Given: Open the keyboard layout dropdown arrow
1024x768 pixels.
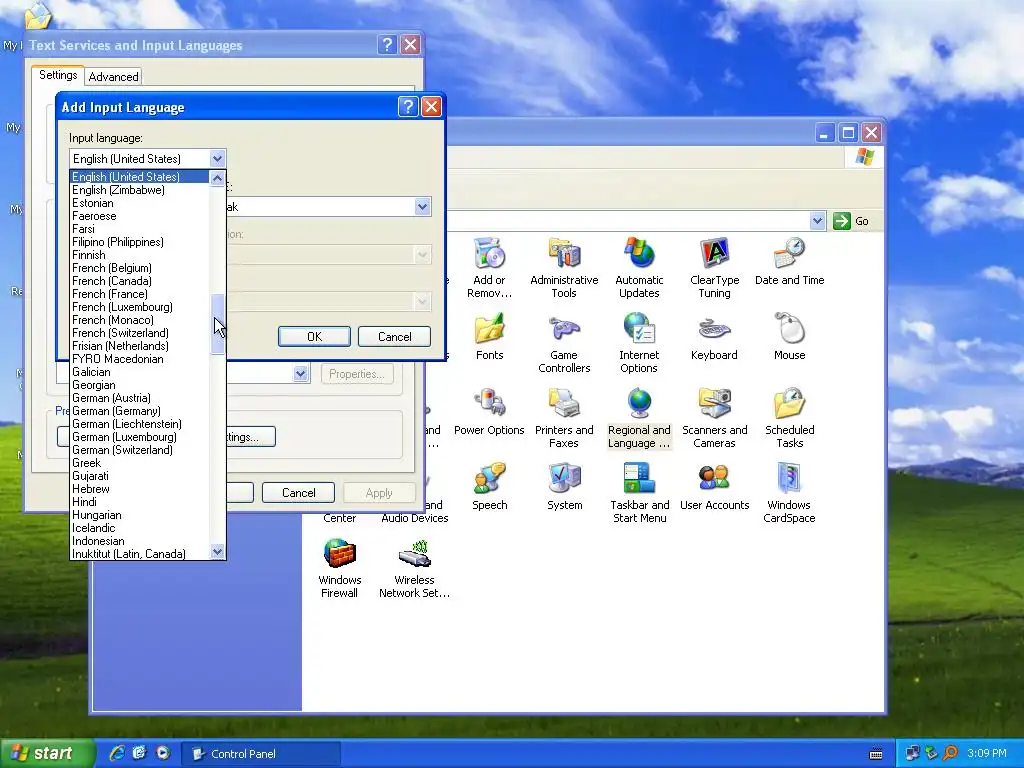Looking at the screenshot, I should 423,207.
